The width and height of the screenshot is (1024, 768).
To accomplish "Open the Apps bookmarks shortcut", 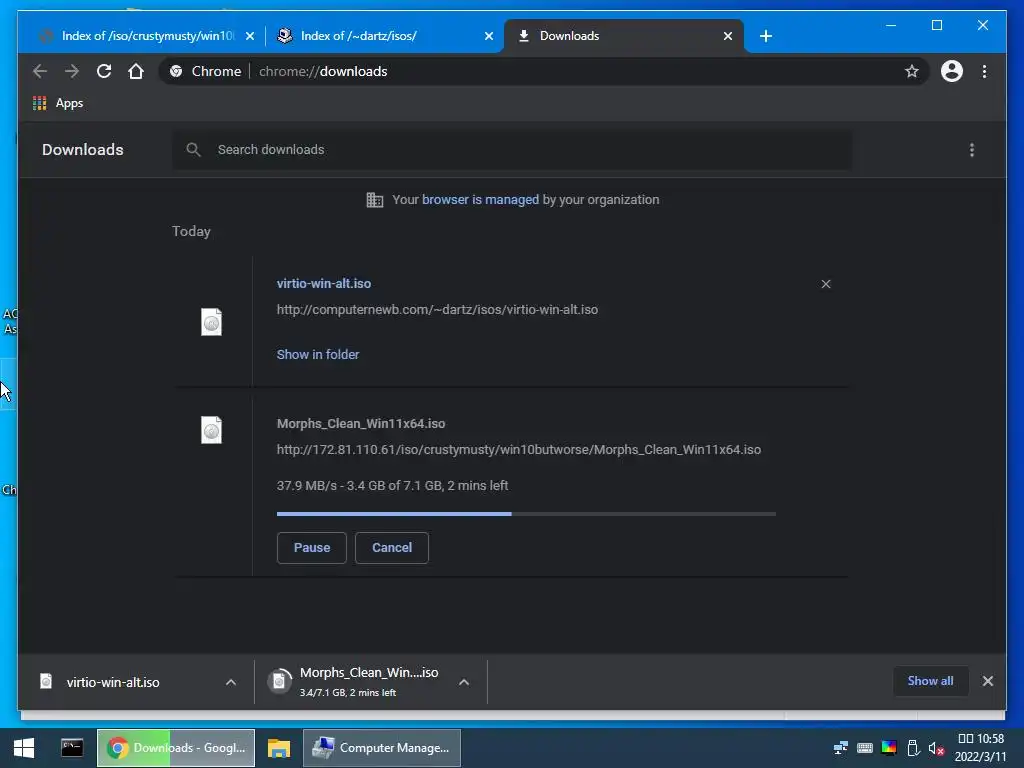I will tap(58, 103).
